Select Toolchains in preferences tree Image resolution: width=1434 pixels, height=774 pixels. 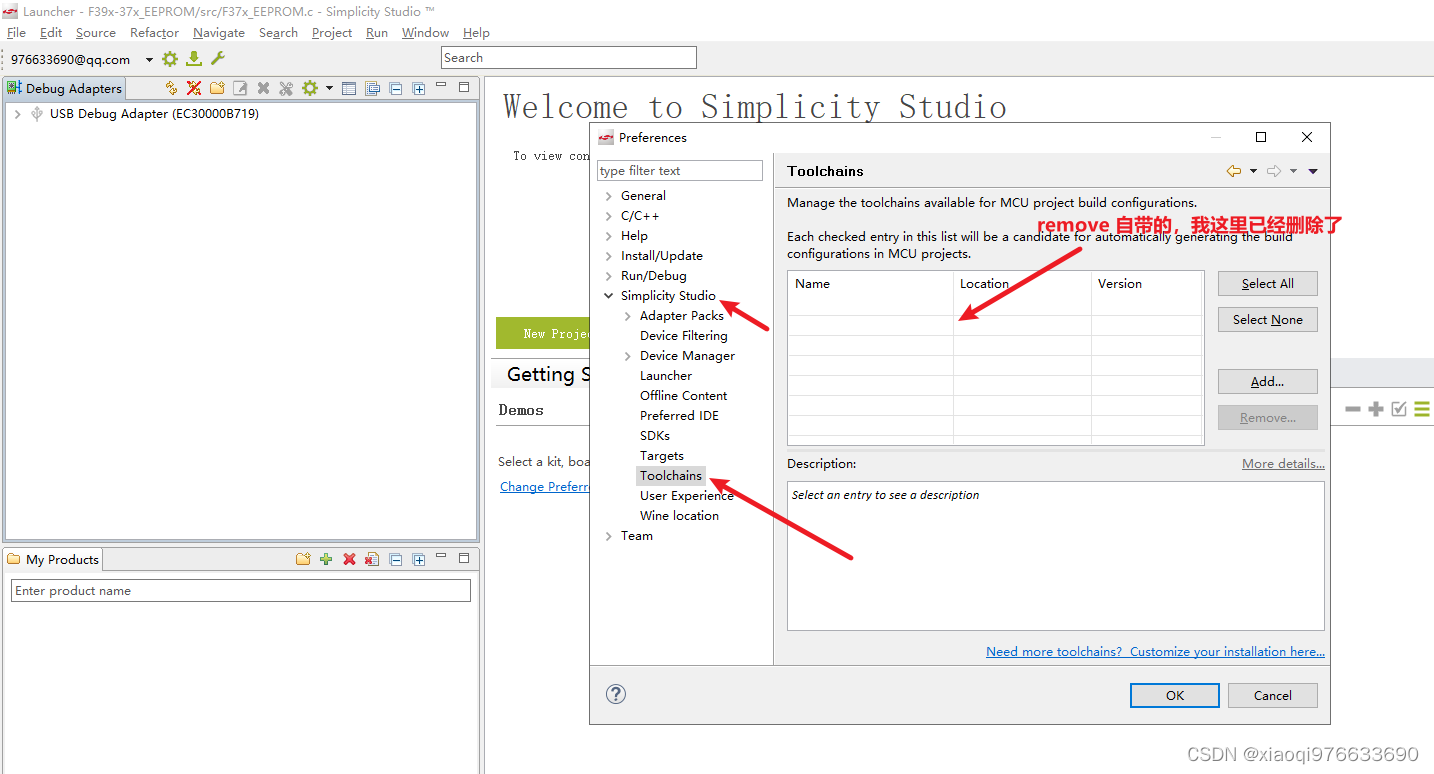click(x=671, y=476)
